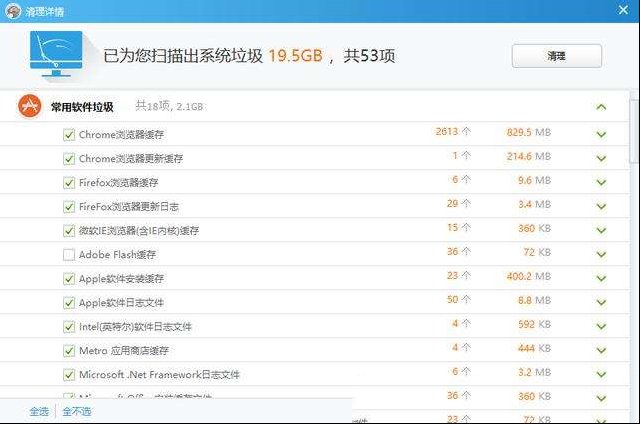The height and width of the screenshot is (424, 640).
Task: Click the 444 KB size value
Action: (x=534, y=348)
